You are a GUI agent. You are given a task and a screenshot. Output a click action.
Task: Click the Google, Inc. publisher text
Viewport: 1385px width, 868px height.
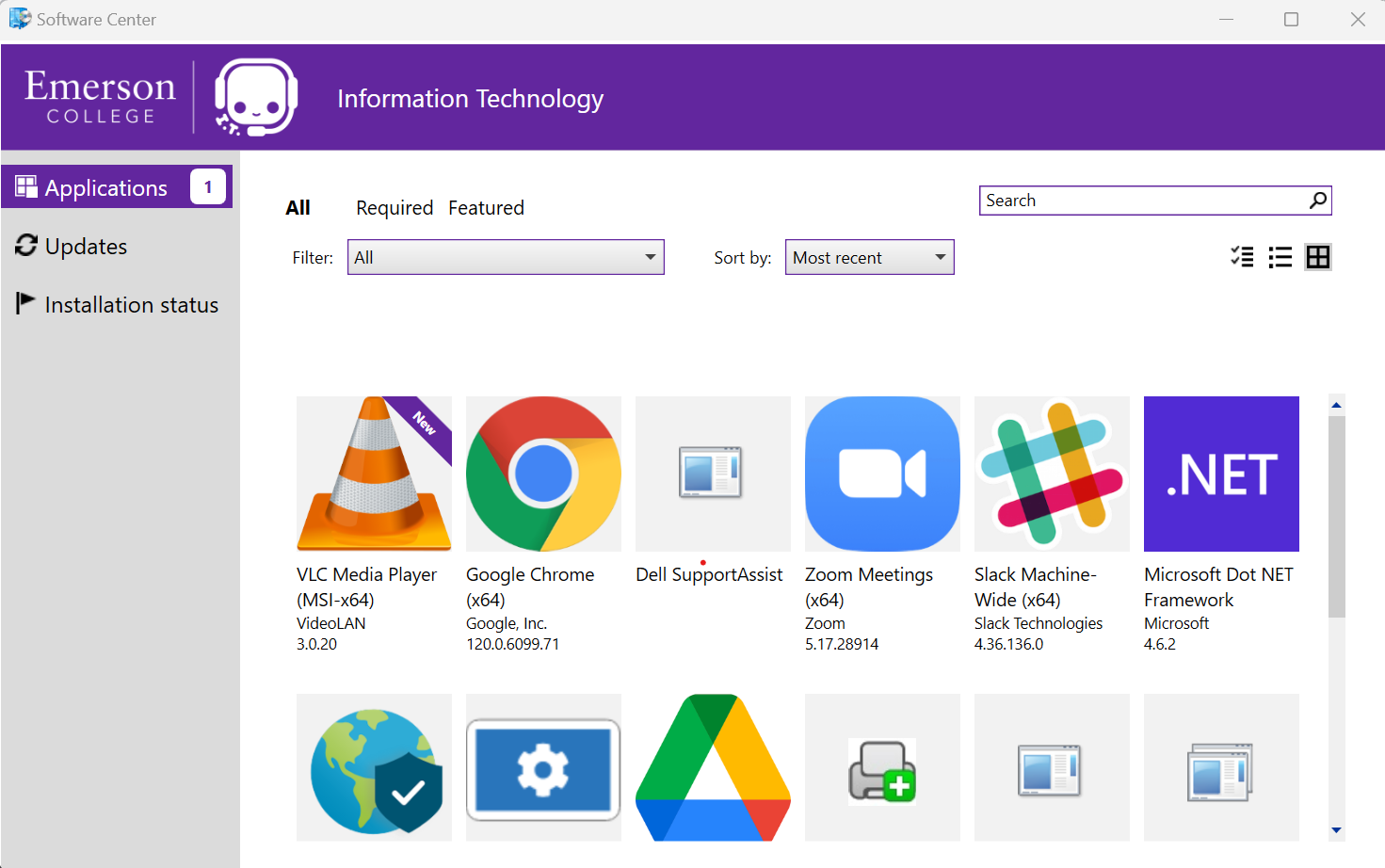pyautogui.click(x=507, y=623)
